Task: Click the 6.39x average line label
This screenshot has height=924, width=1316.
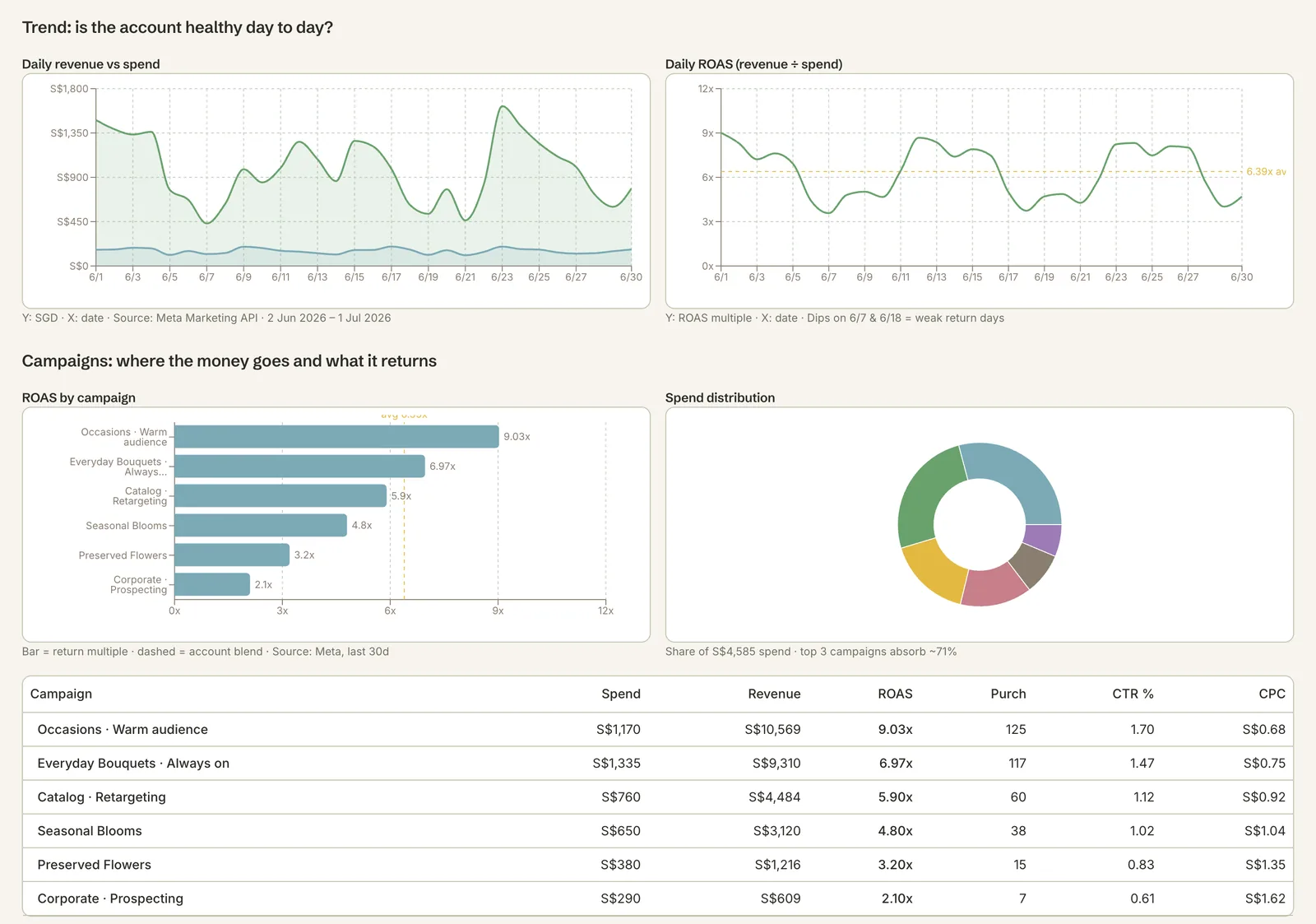Action: coord(1266,172)
